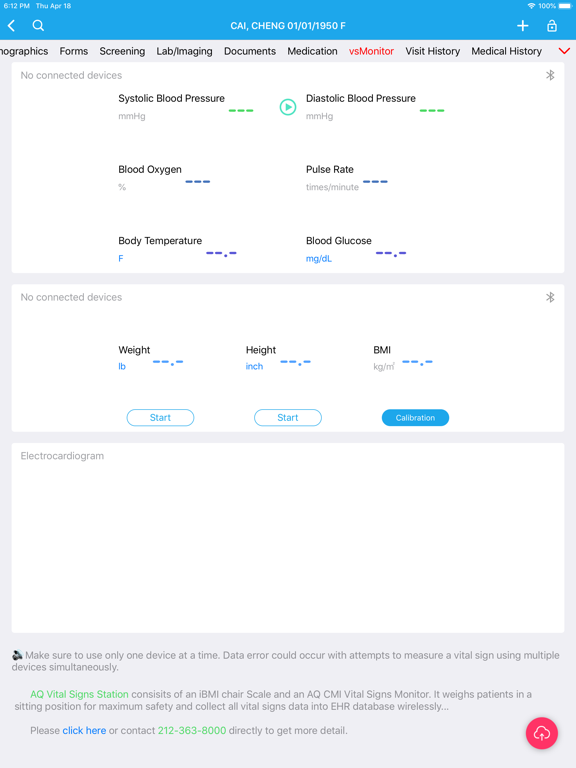Image resolution: width=576 pixels, height=768 pixels.
Task: Tap phone number 212-363-8000
Action: click(x=192, y=730)
